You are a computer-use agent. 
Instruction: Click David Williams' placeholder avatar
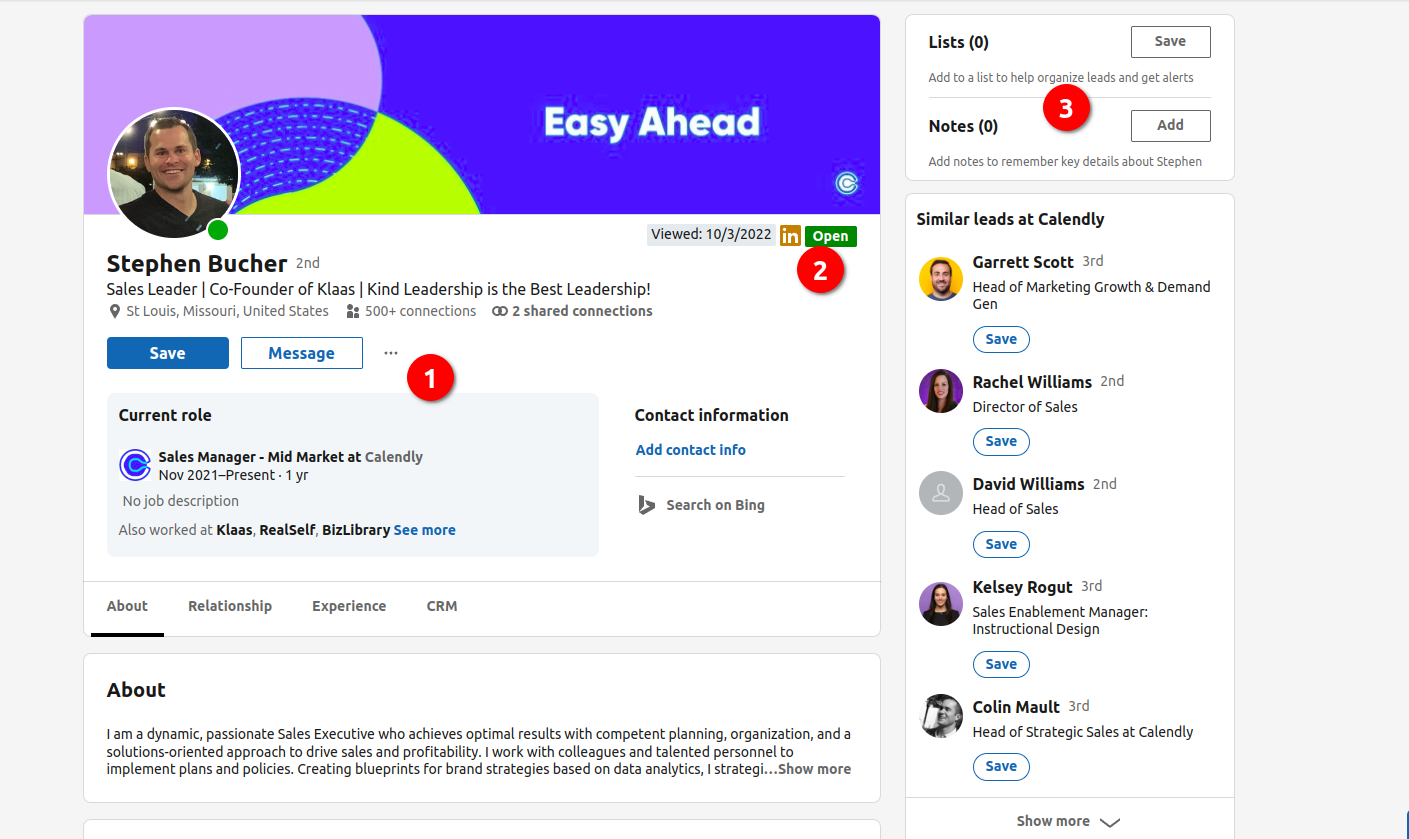click(941, 493)
